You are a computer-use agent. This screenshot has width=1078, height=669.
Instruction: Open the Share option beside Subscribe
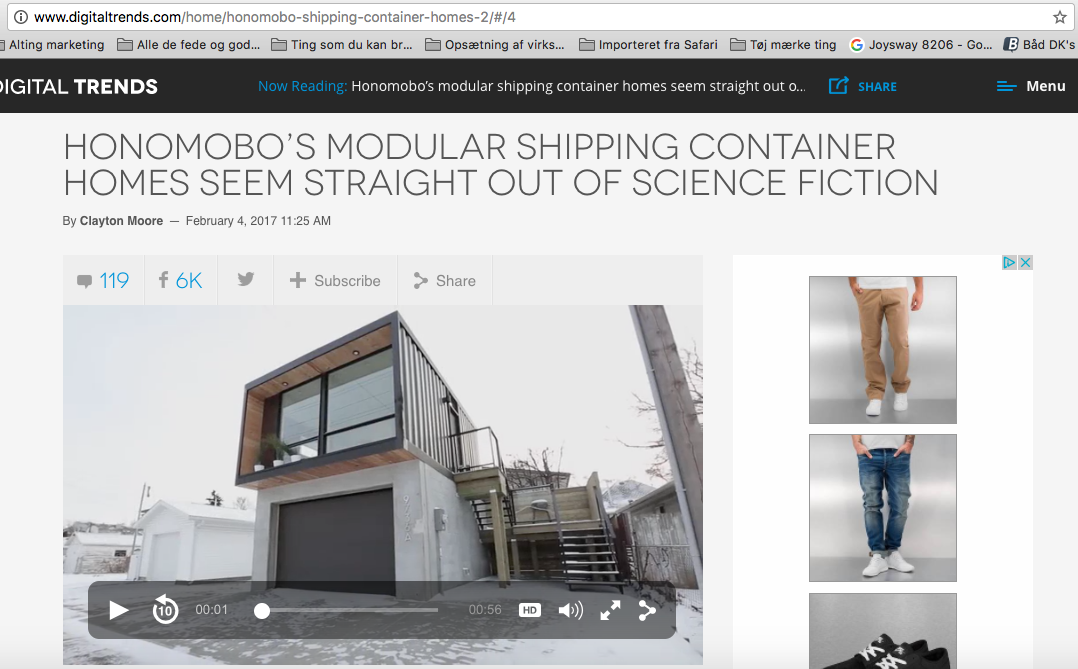445,281
